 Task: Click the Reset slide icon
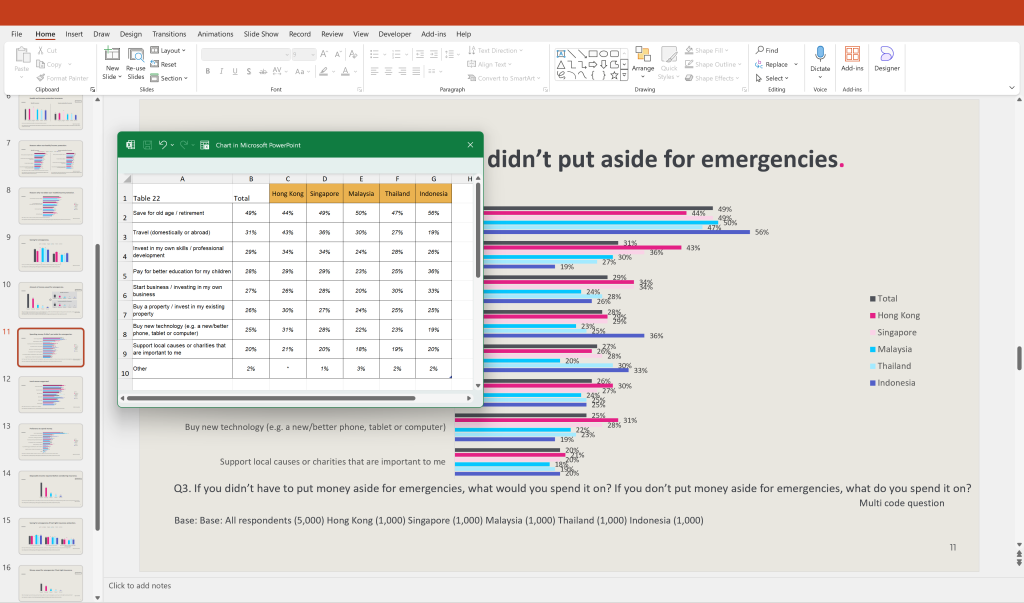pos(155,64)
